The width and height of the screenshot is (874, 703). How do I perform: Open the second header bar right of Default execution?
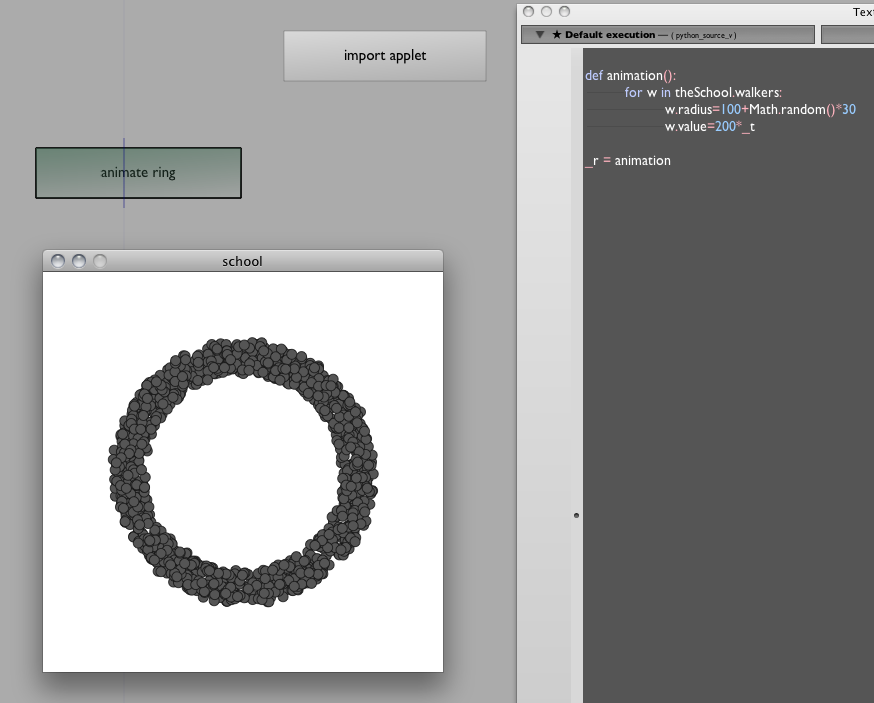[847, 35]
